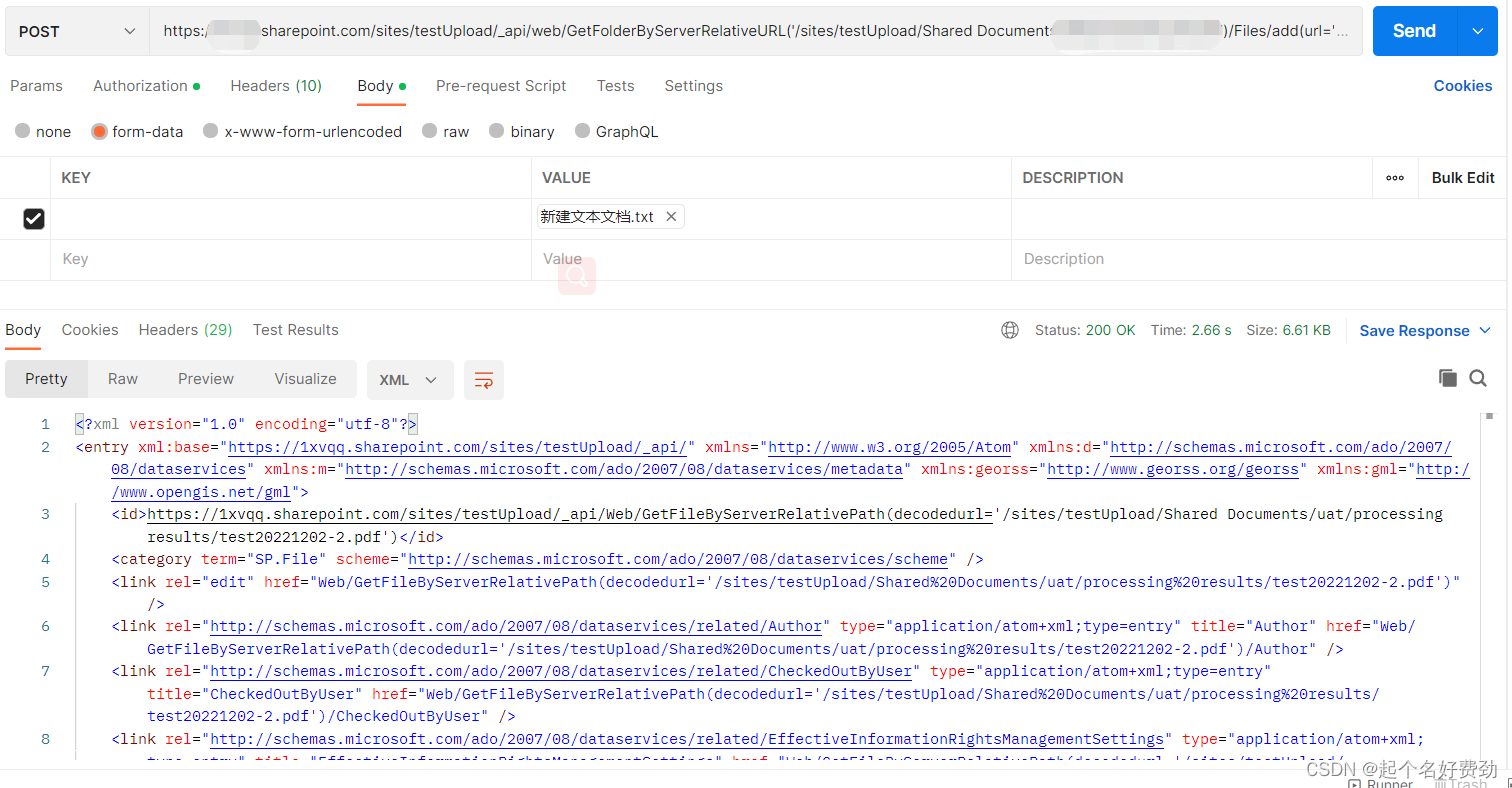The image size is (1512, 788).
Task: Open the request Settings tab
Action: coord(693,86)
